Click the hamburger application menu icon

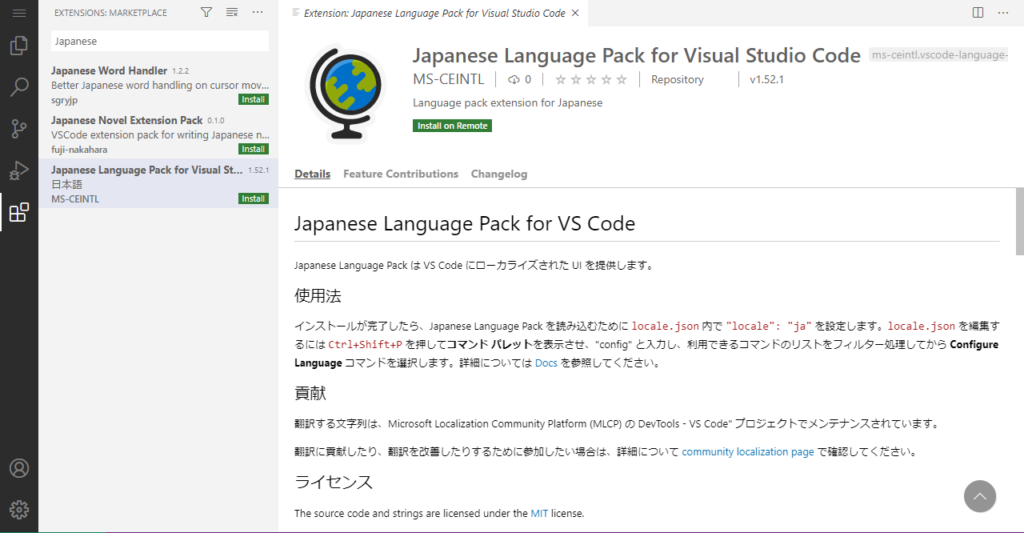click(19, 12)
